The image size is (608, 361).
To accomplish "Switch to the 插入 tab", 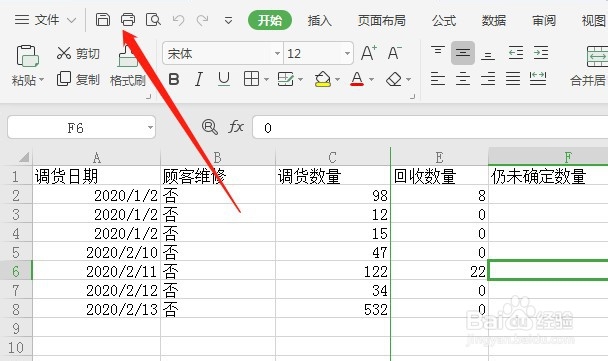I will [x=320, y=20].
